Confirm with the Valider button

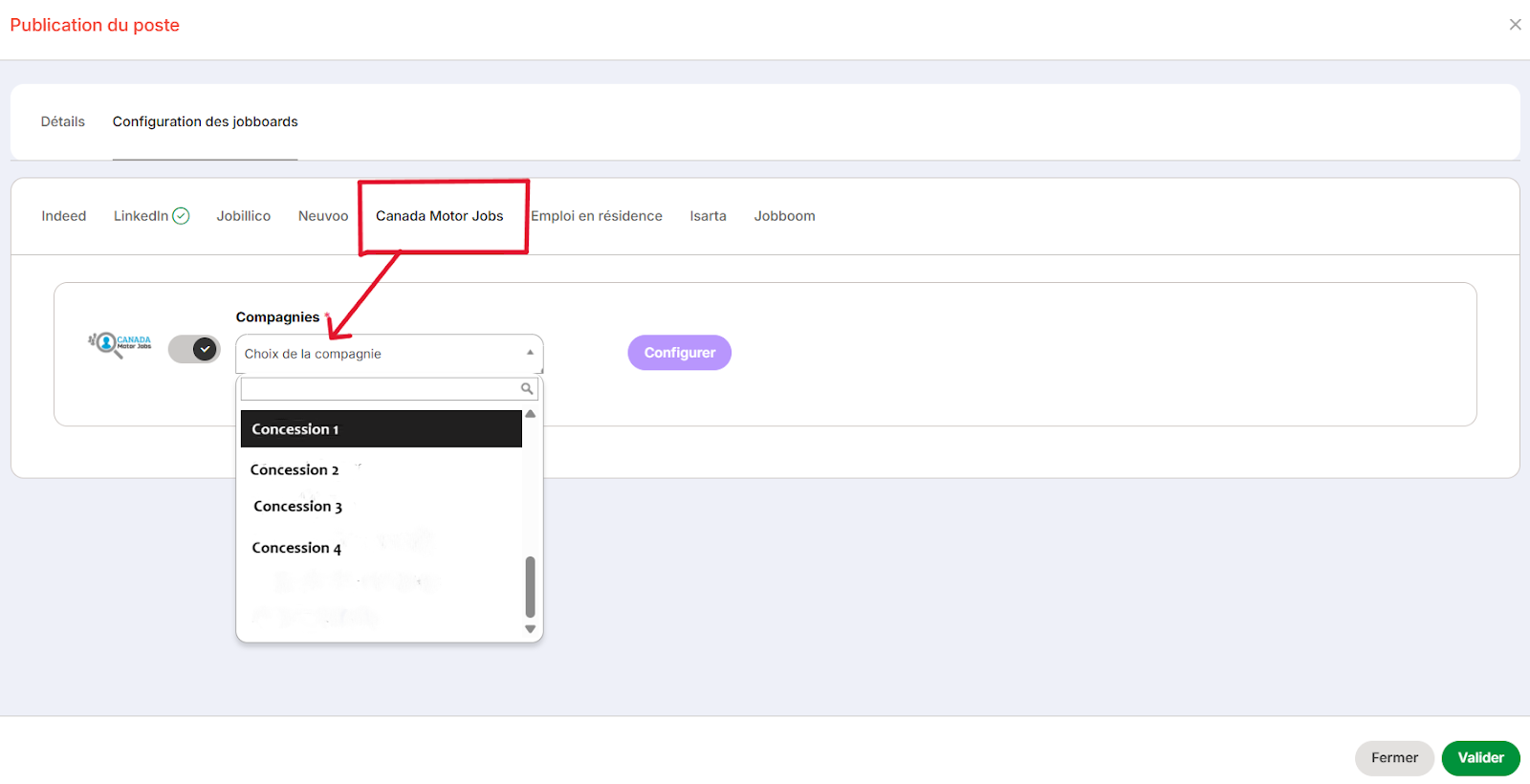1481,758
